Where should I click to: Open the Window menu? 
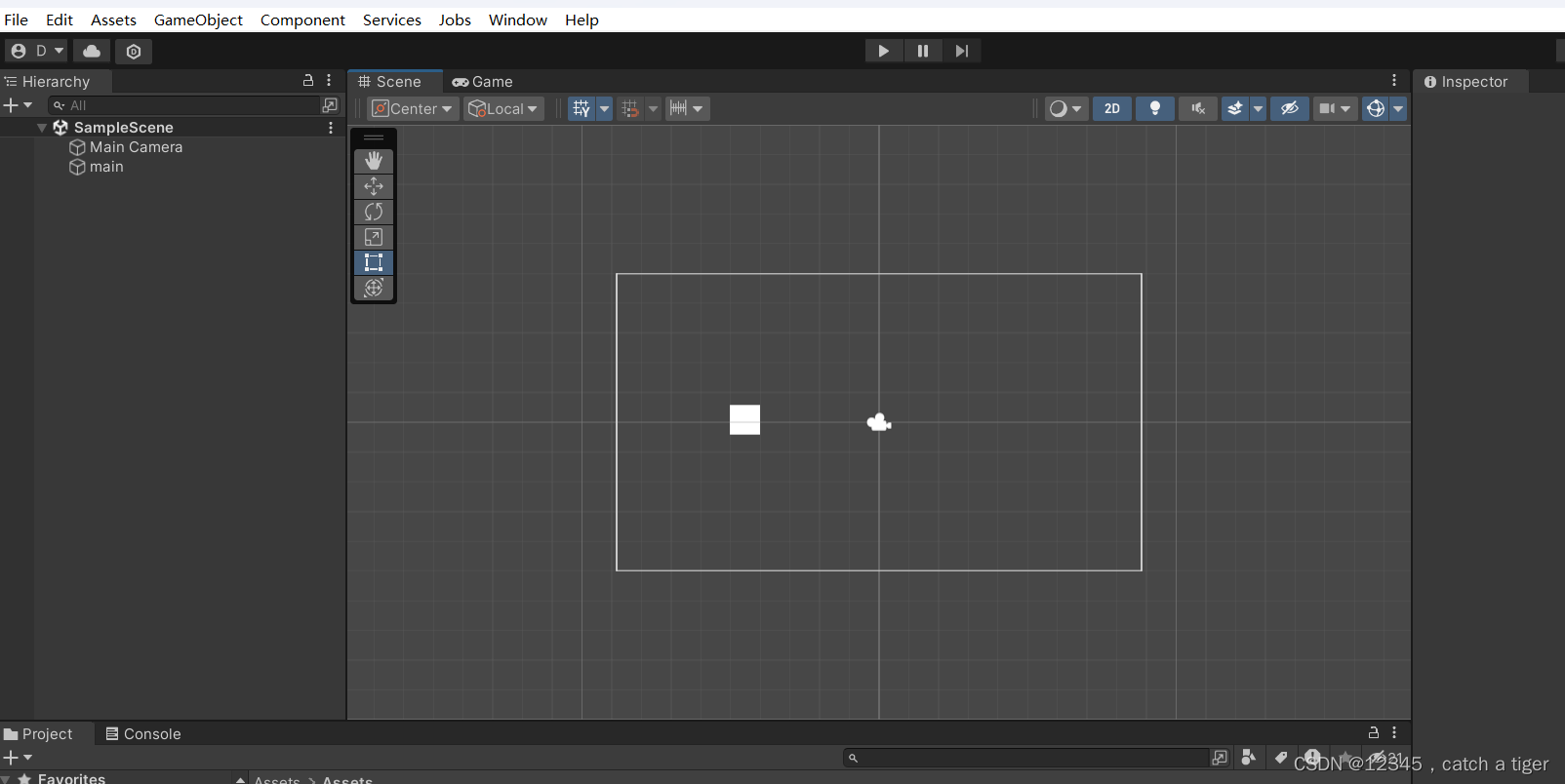pyautogui.click(x=518, y=20)
